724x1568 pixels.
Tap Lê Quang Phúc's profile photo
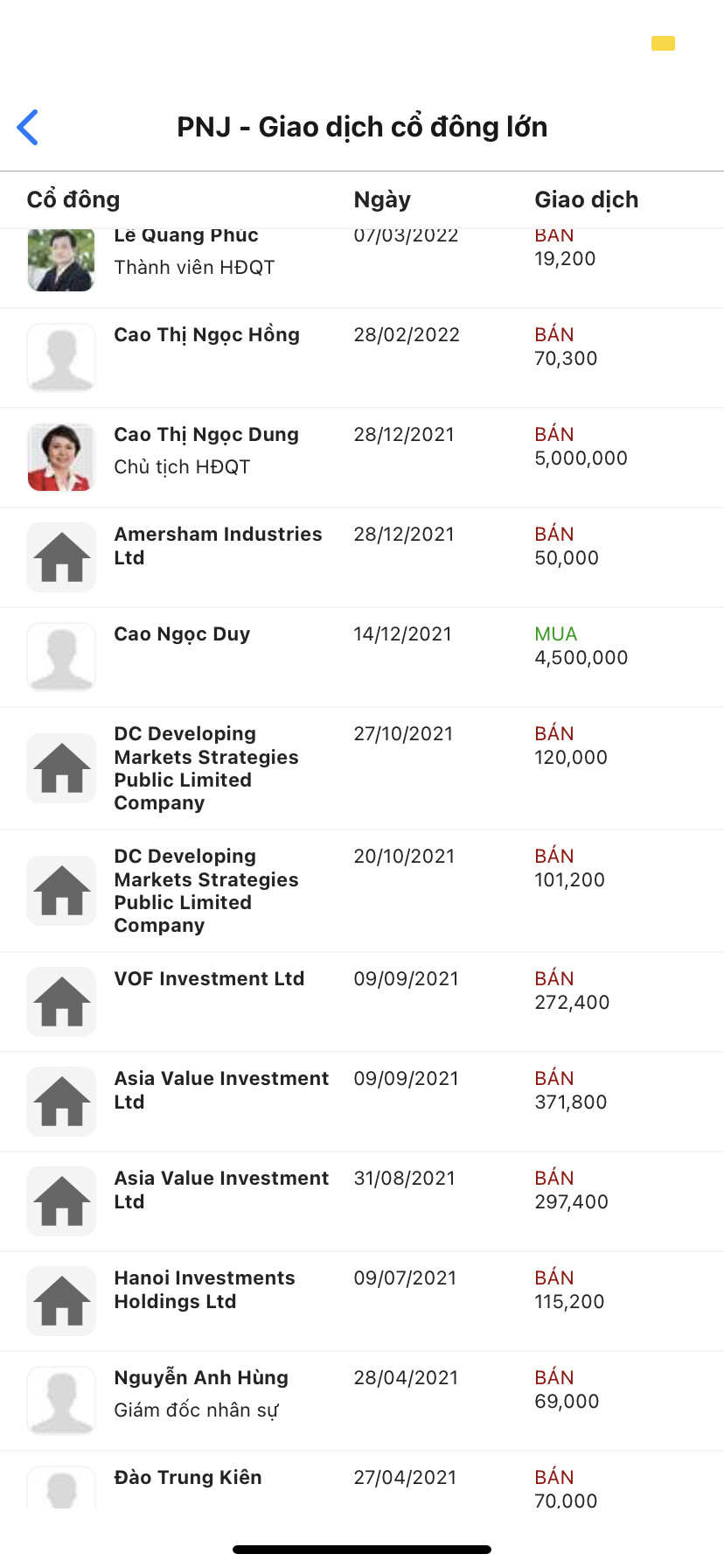pyautogui.click(x=61, y=260)
